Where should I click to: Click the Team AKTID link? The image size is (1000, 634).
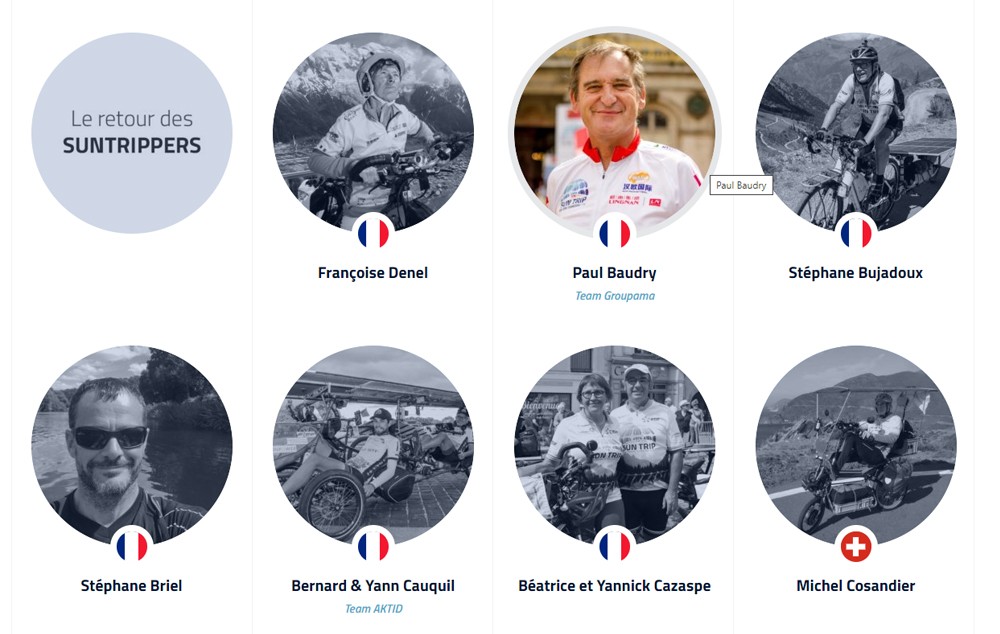(373, 609)
